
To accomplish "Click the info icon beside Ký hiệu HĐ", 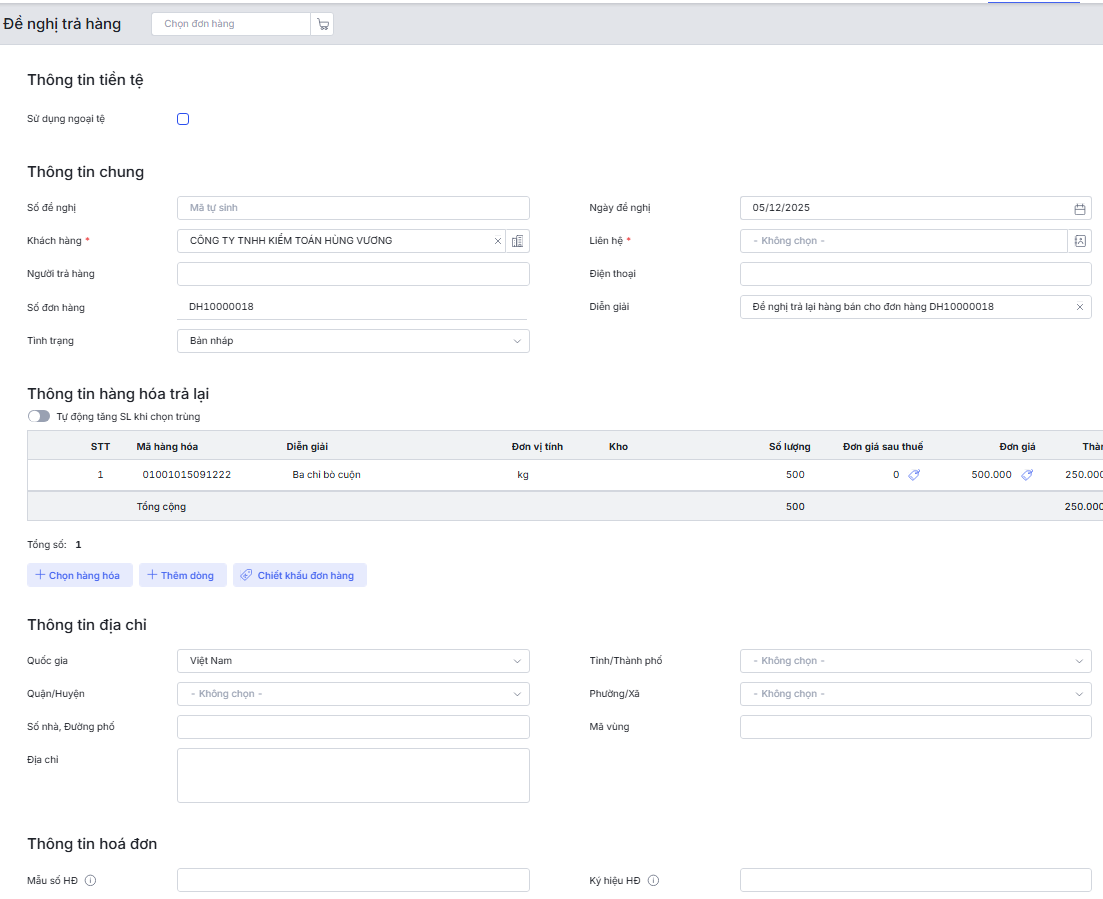I will pyautogui.click(x=653, y=881).
